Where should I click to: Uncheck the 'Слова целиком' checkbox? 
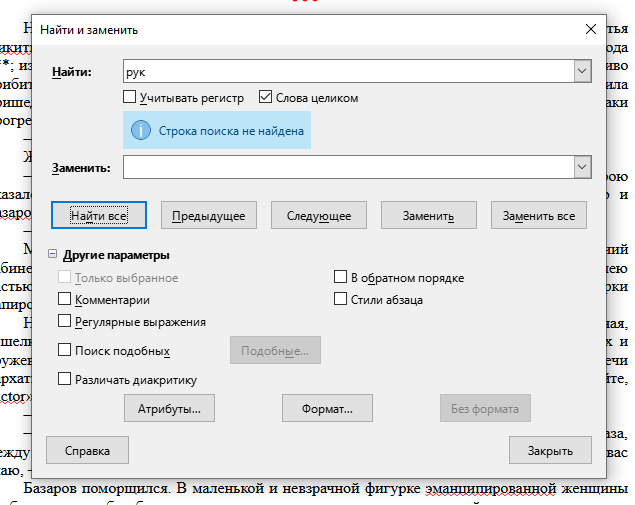tap(265, 98)
